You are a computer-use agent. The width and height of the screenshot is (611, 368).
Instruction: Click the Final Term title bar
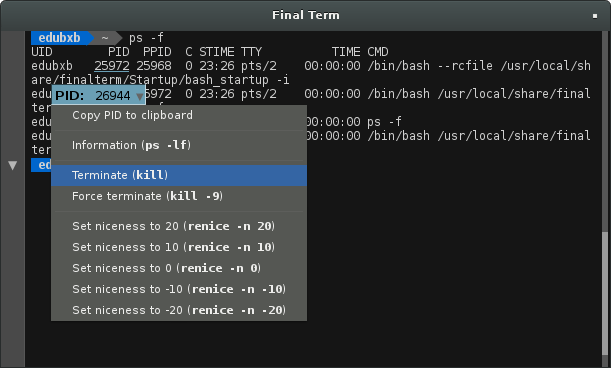pyautogui.click(x=306, y=16)
